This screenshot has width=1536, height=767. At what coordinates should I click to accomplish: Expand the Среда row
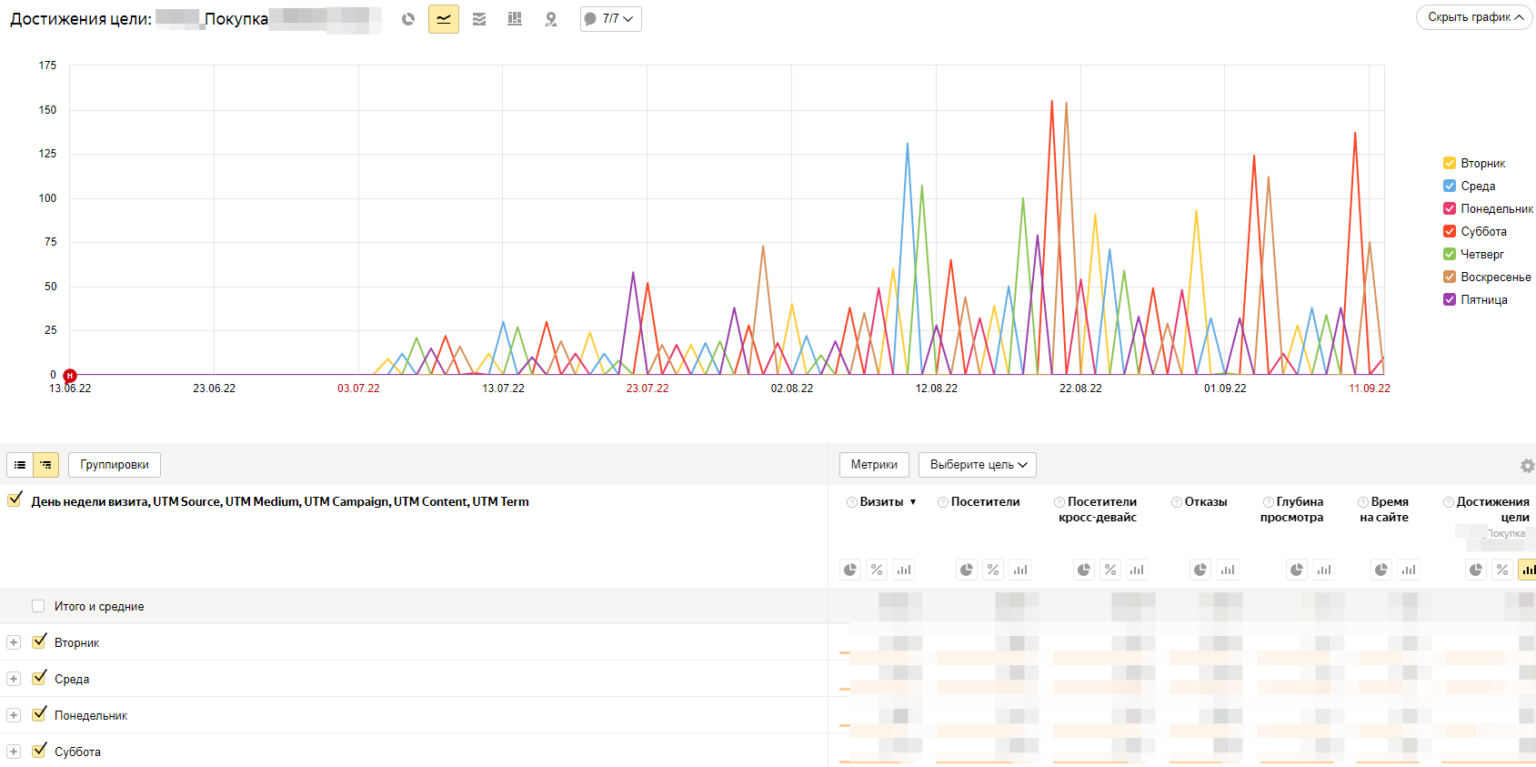point(14,679)
